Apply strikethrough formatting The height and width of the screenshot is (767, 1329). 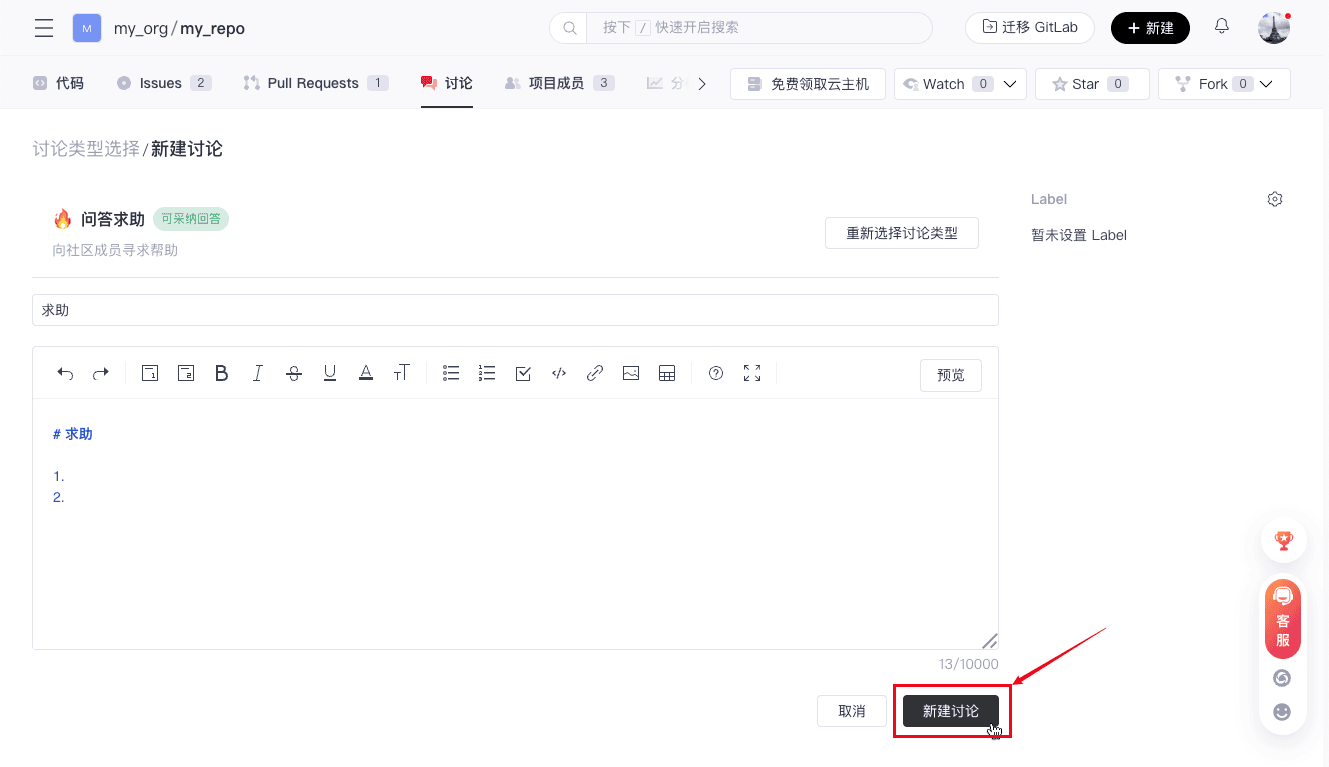(294, 373)
